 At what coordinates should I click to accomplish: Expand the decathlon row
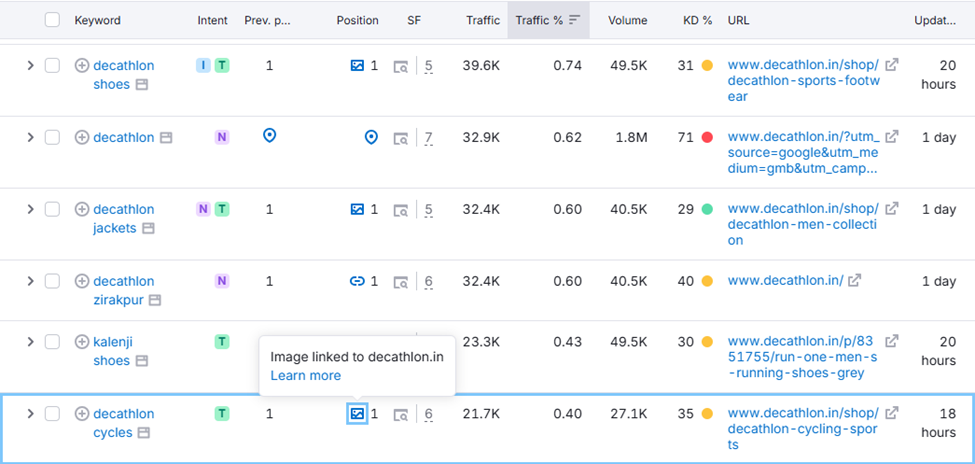(x=30, y=137)
